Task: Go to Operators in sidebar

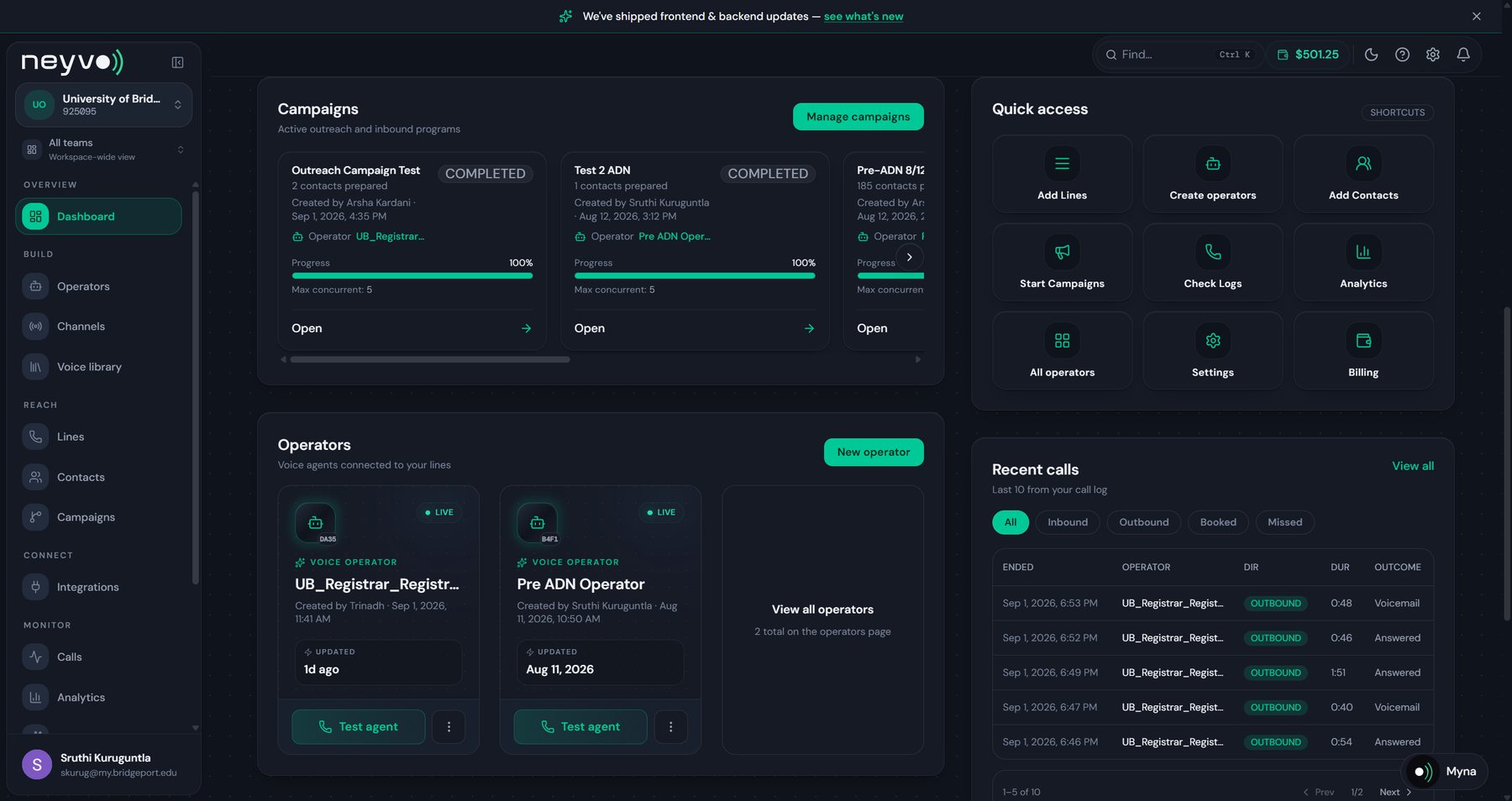Action: [x=98, y=286]
